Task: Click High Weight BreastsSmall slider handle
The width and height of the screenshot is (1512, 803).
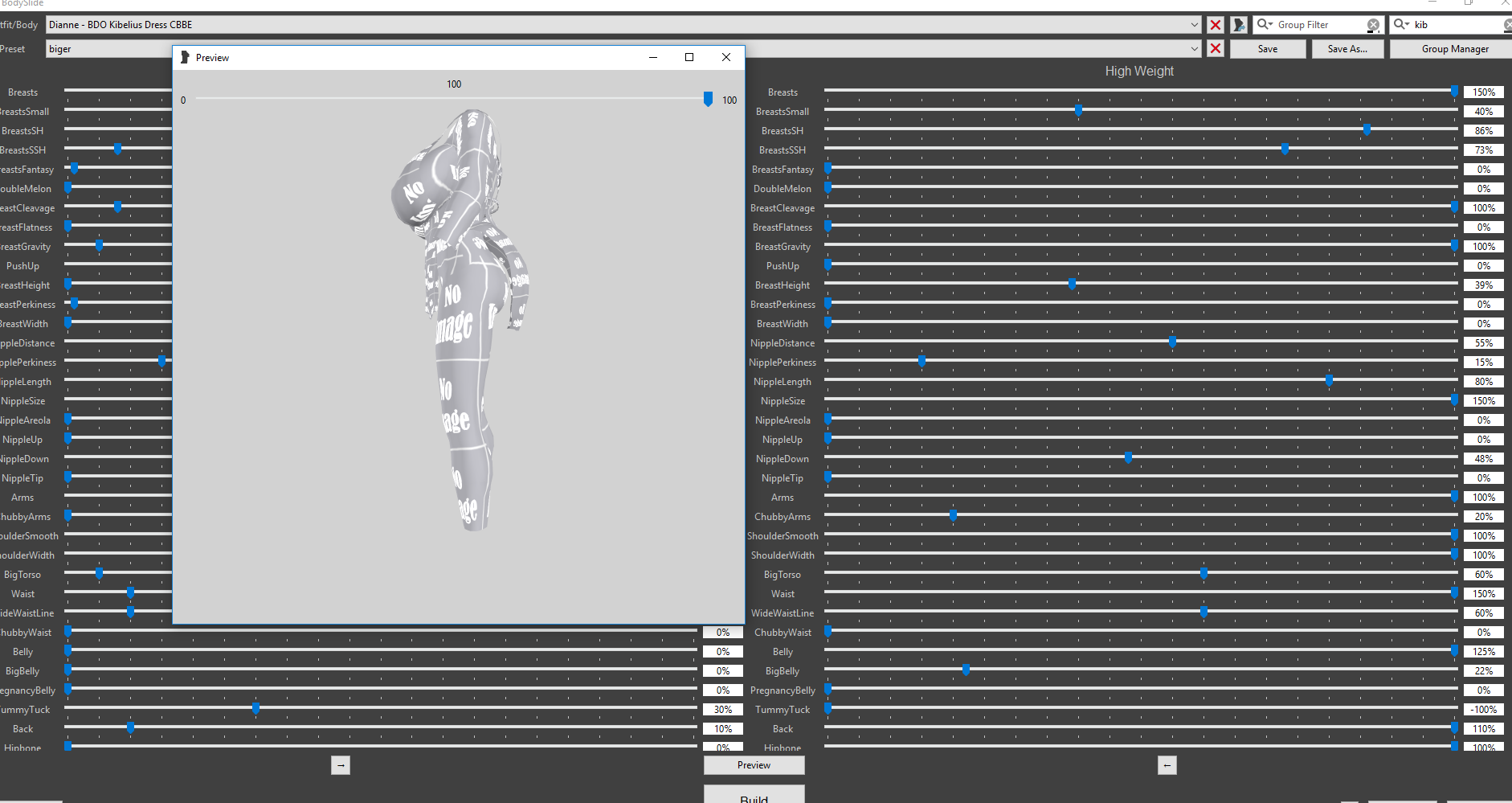Action: [x=1078, y=110]
